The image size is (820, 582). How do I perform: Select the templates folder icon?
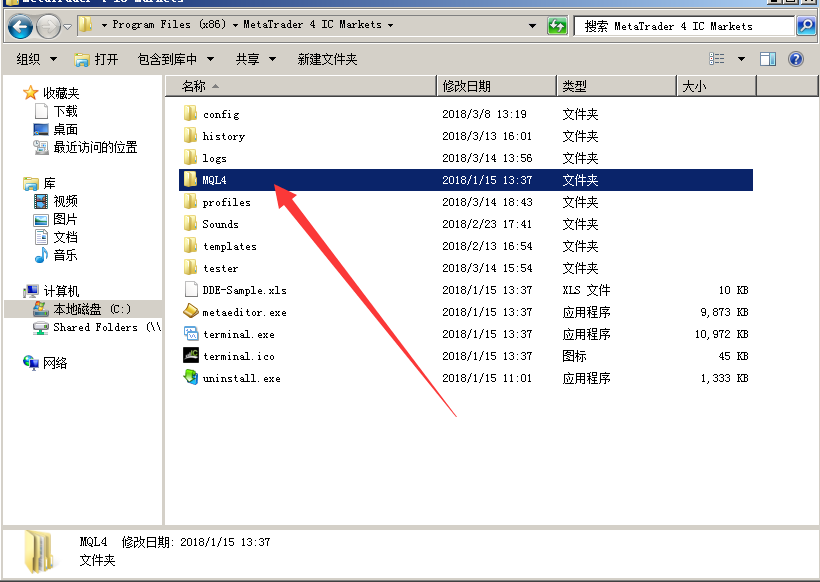(190, 245)
